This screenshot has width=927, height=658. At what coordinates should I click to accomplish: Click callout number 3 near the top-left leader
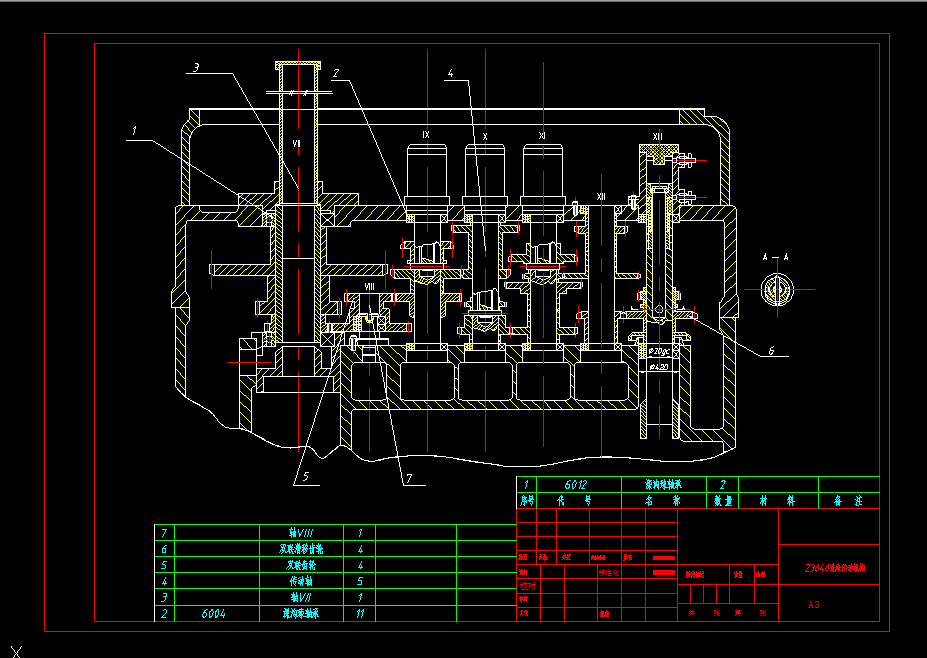[x=196, y=67]
